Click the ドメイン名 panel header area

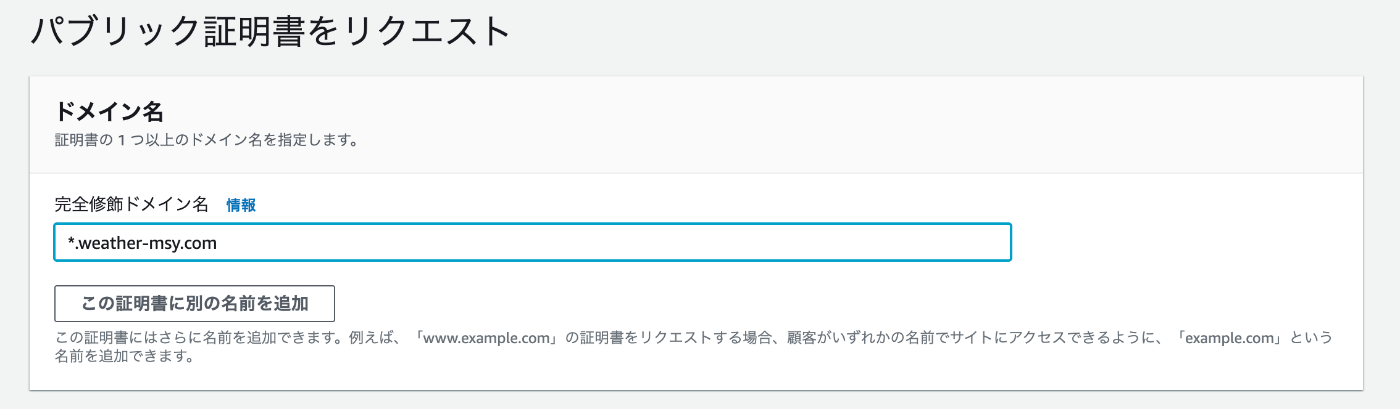point(696,124)
